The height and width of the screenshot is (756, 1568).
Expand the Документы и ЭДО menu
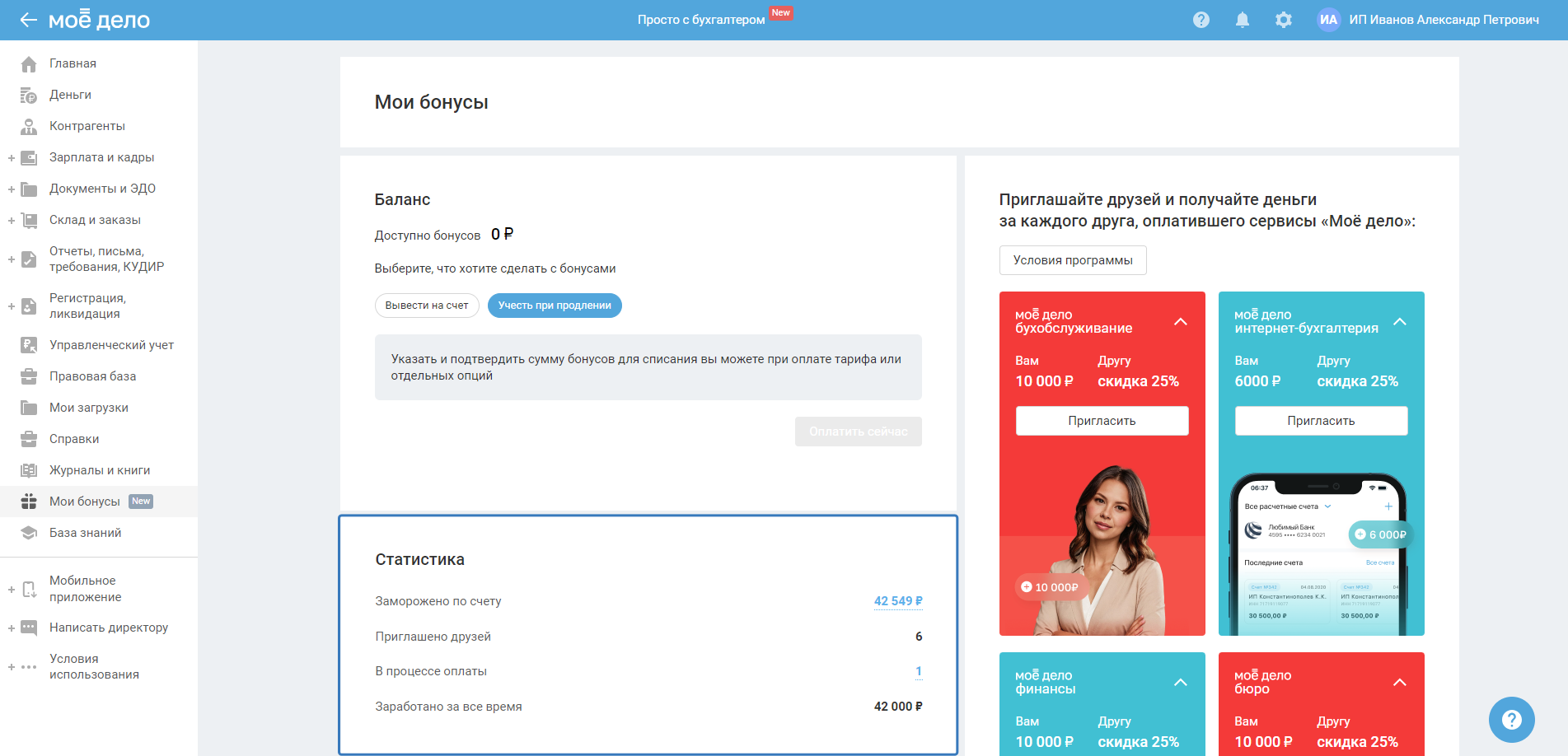[12, 189]
